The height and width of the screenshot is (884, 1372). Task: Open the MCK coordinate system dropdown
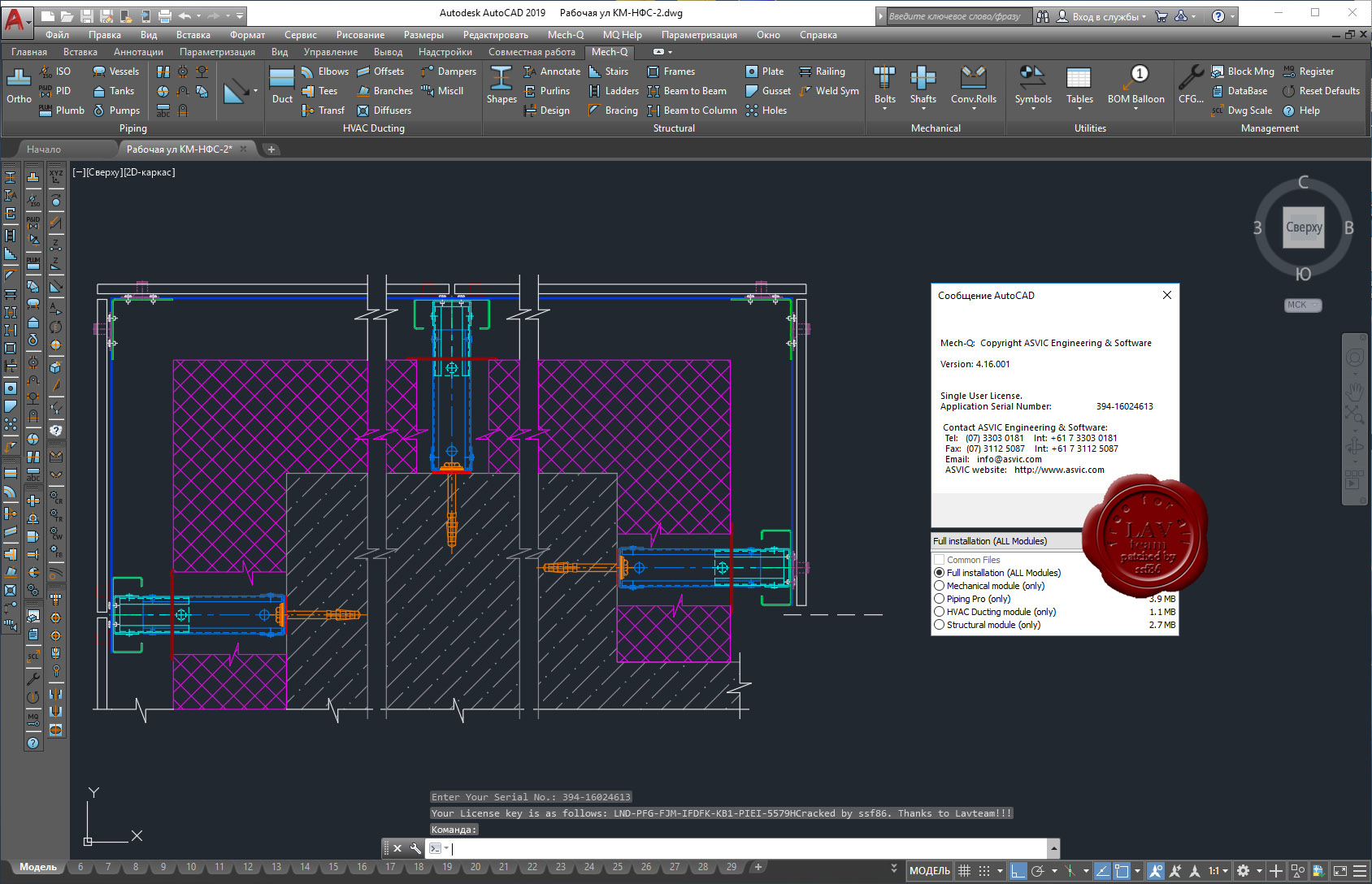pos(1303,305)
